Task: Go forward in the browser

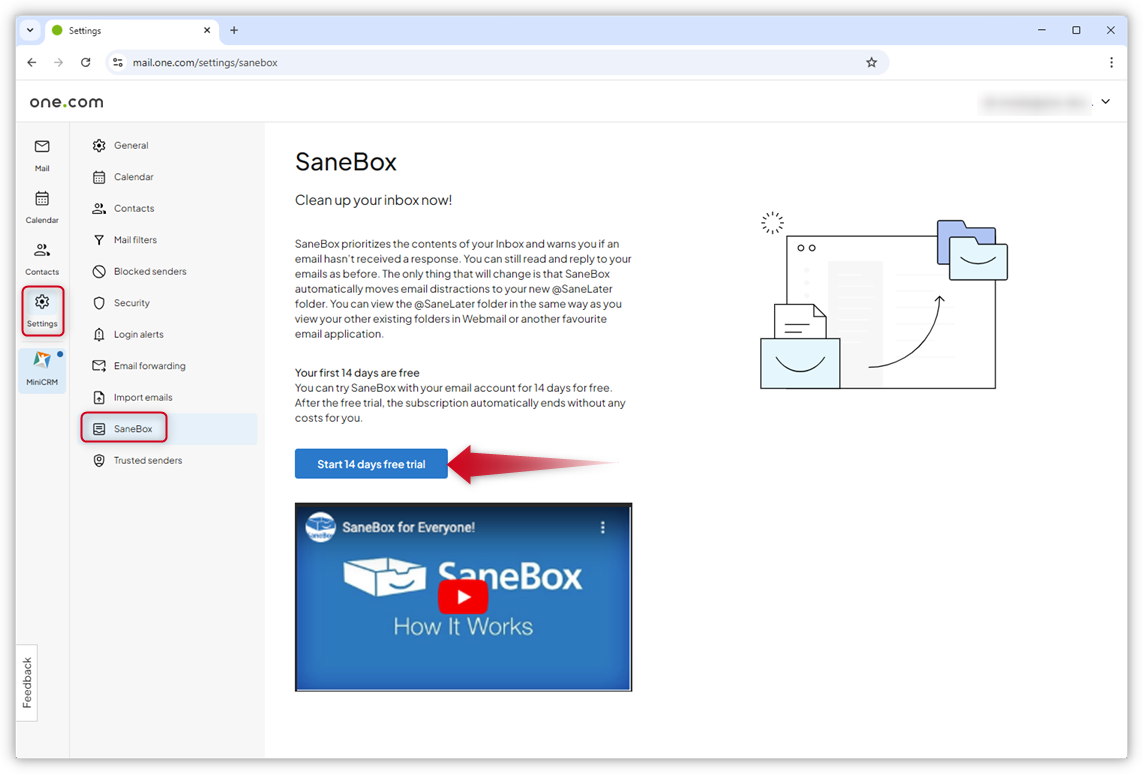Action: click(x=58, y=63)
